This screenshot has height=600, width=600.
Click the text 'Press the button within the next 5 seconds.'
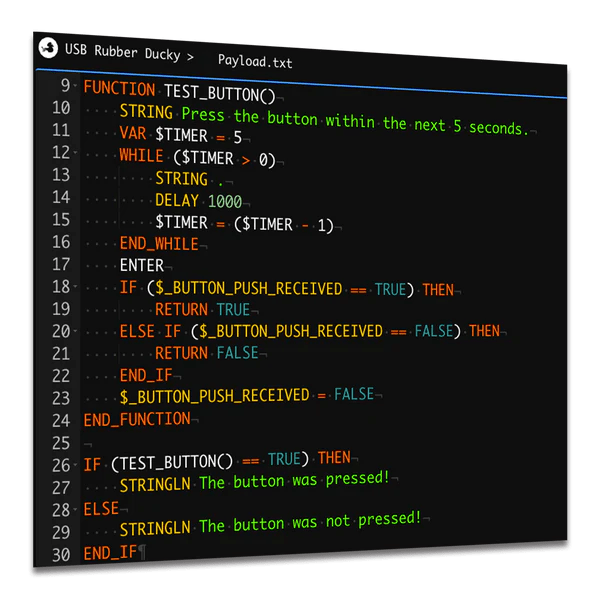pyautogui.click(x=355, y=121)
